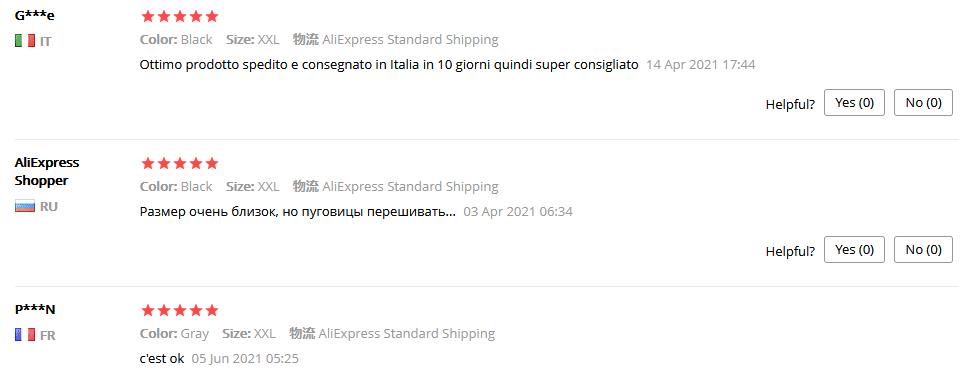Click the French flag icon beside FR
Viewport: 978px width, 376px height.
25,335
